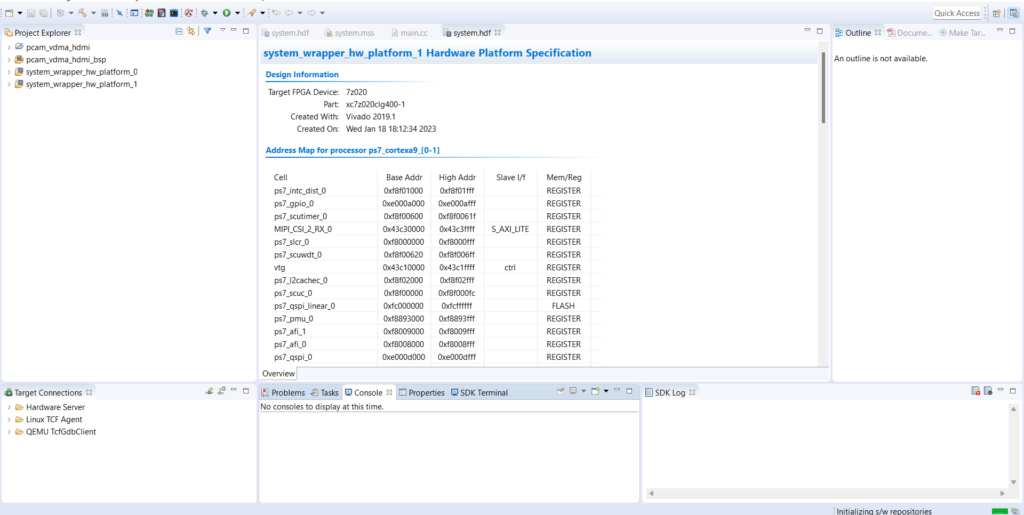
Task: Expand the pcam_vdma_hdmi project
Action: 9,47
